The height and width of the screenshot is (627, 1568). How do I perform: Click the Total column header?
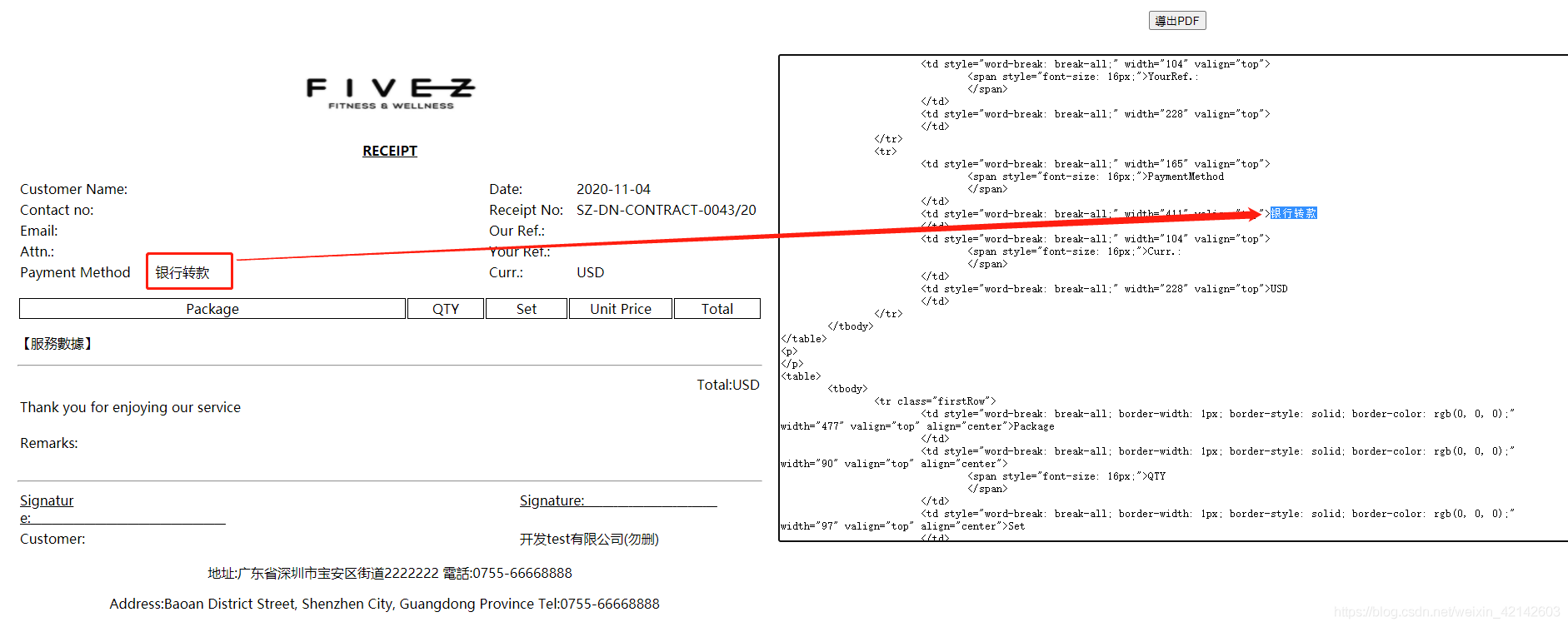pyautogui.click(x=717, y=309)
